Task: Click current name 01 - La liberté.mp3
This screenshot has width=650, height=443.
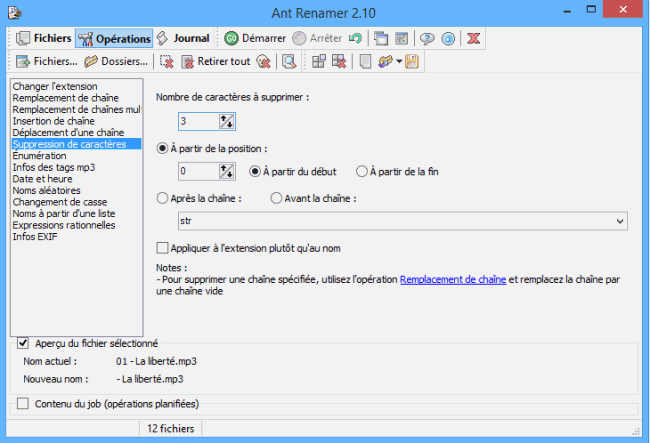Action: pyautogui.click(x=156, y=361)
